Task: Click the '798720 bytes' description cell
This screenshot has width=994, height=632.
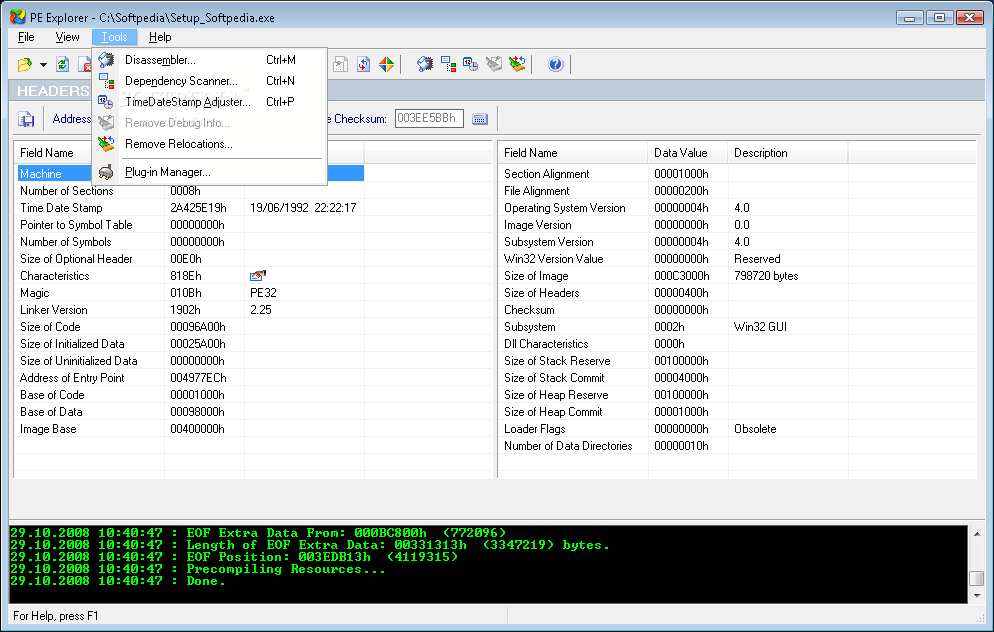Action: tap(766, 276)
